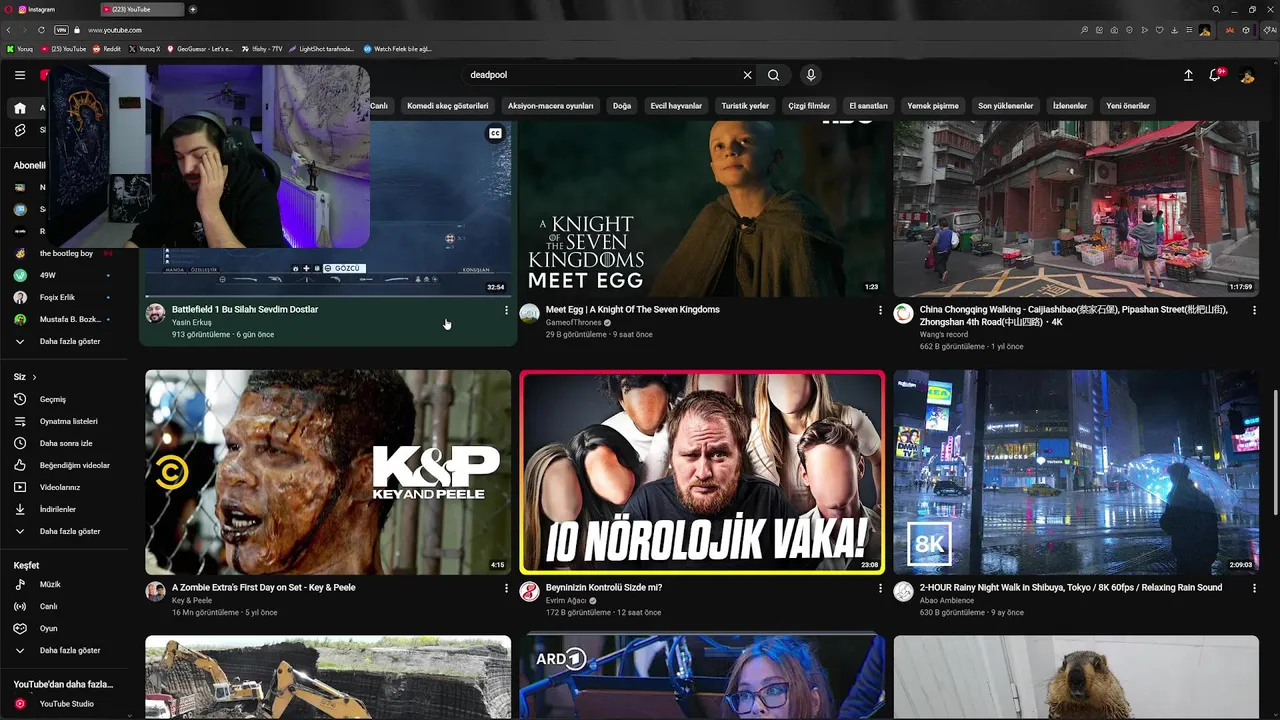Open YouTube notifications bell

point(1216,75)
